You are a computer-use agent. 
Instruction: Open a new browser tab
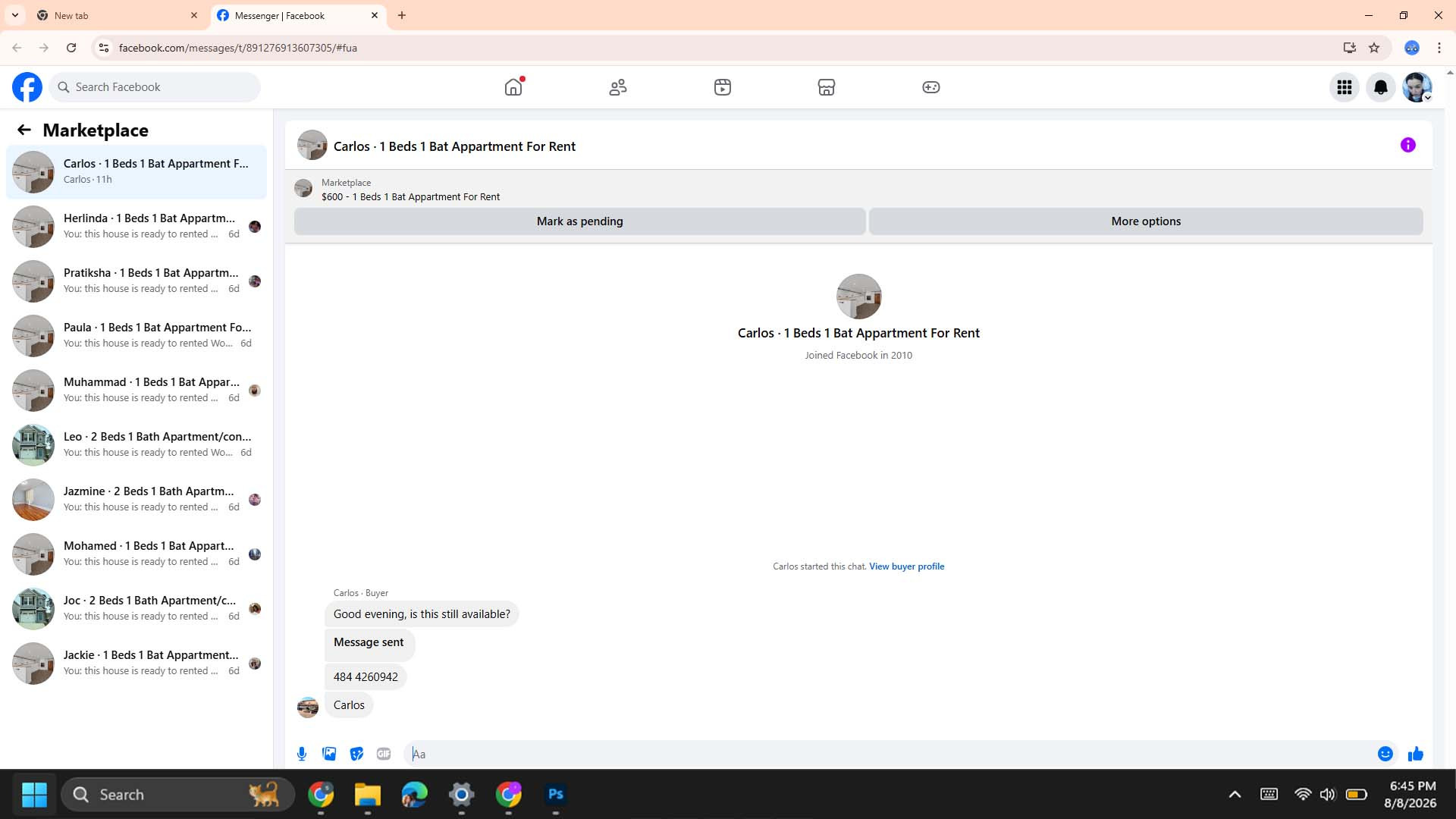(x=402, y=15)
